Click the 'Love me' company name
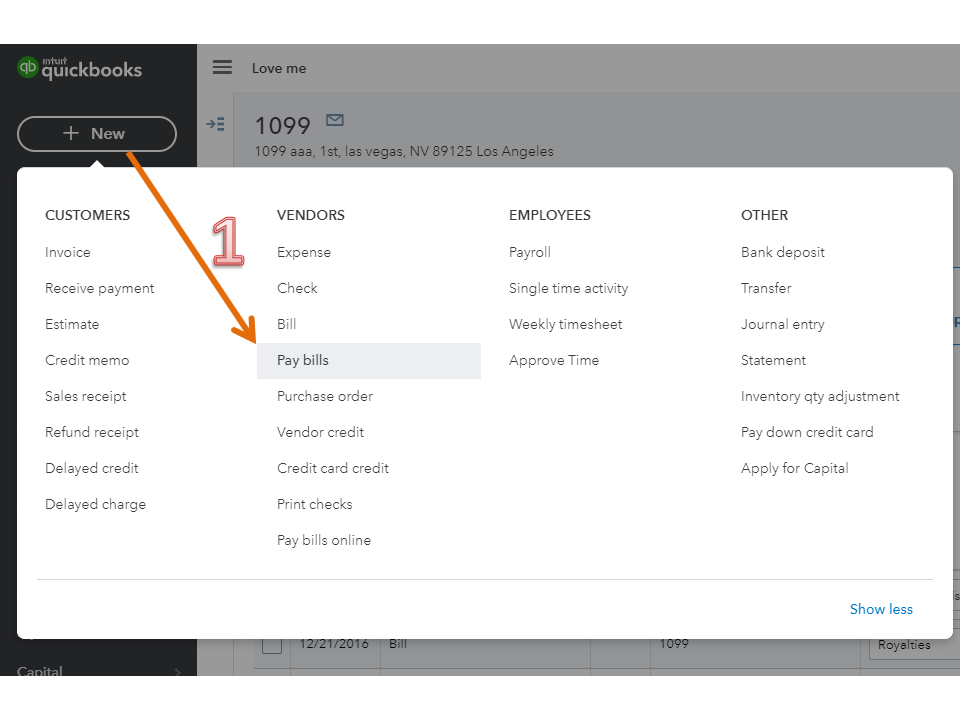 279,69
